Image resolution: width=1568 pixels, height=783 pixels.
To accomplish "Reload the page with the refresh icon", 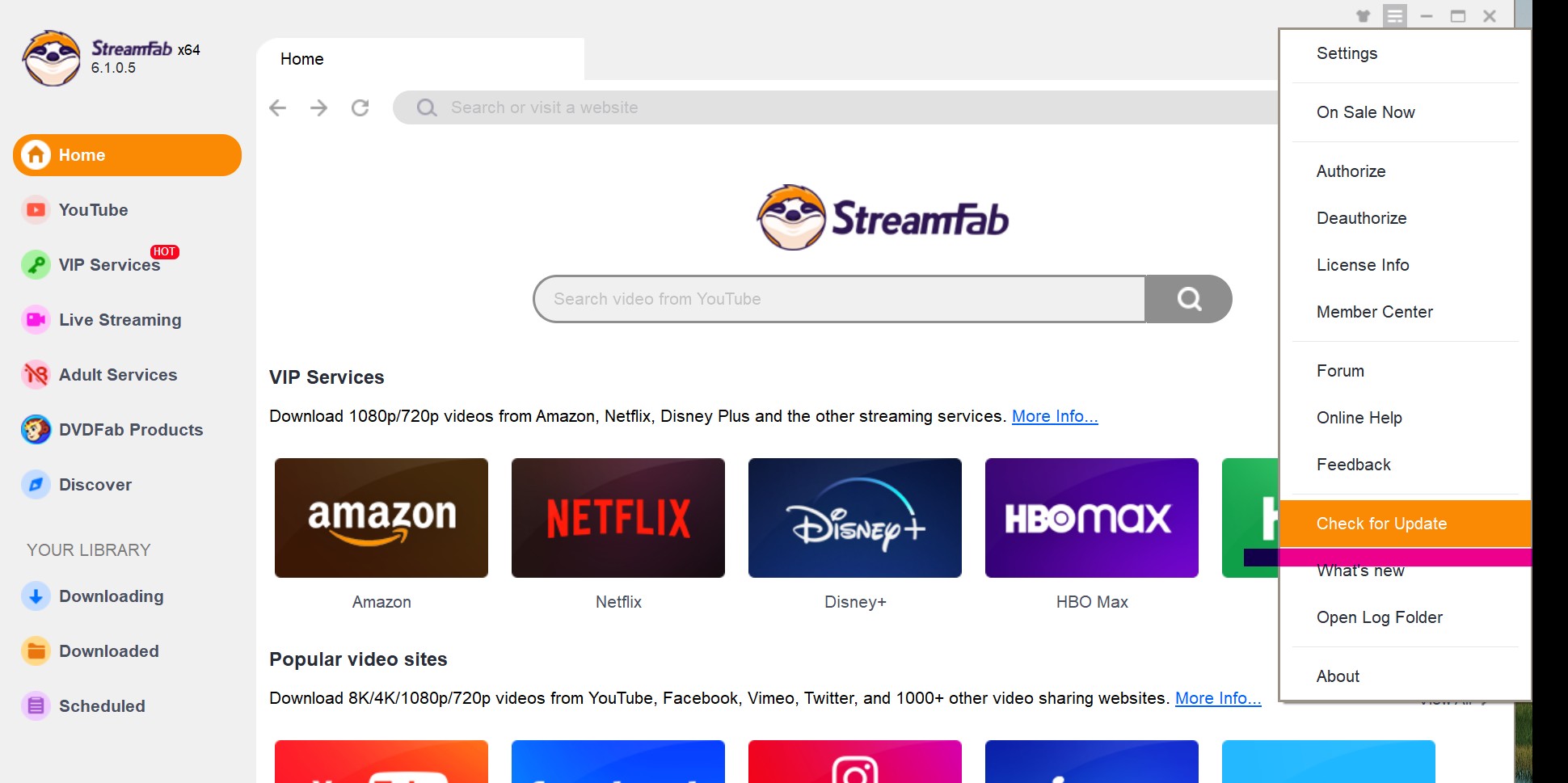I will 360,107.
